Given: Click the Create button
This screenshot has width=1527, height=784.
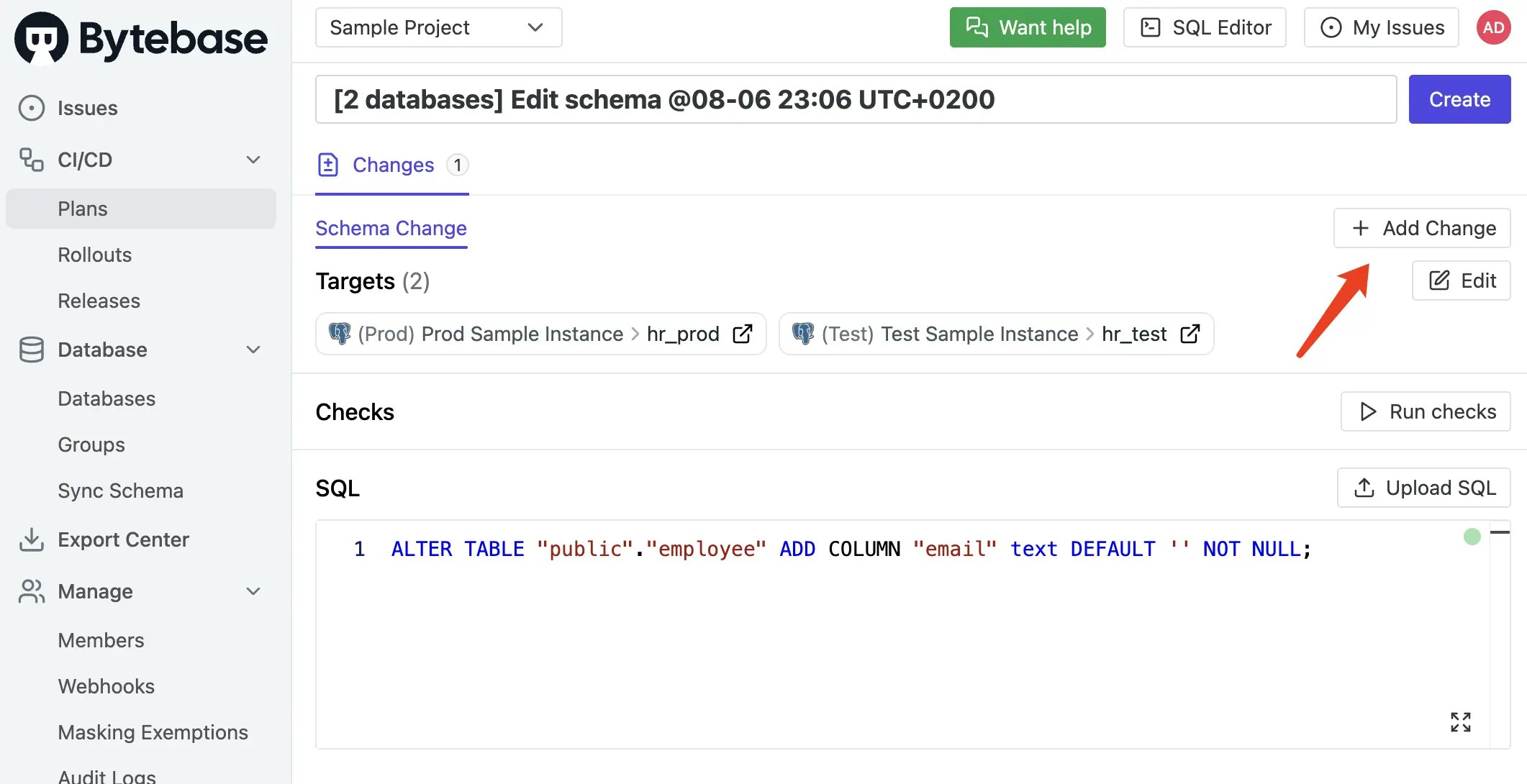Looking at the screenshot, I should 1459,99.
